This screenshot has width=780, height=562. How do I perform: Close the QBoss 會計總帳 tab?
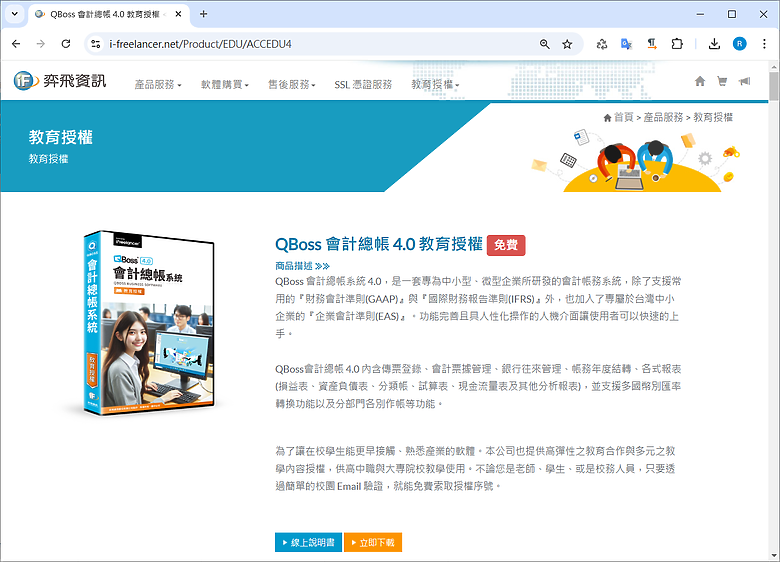coord(178,14)
